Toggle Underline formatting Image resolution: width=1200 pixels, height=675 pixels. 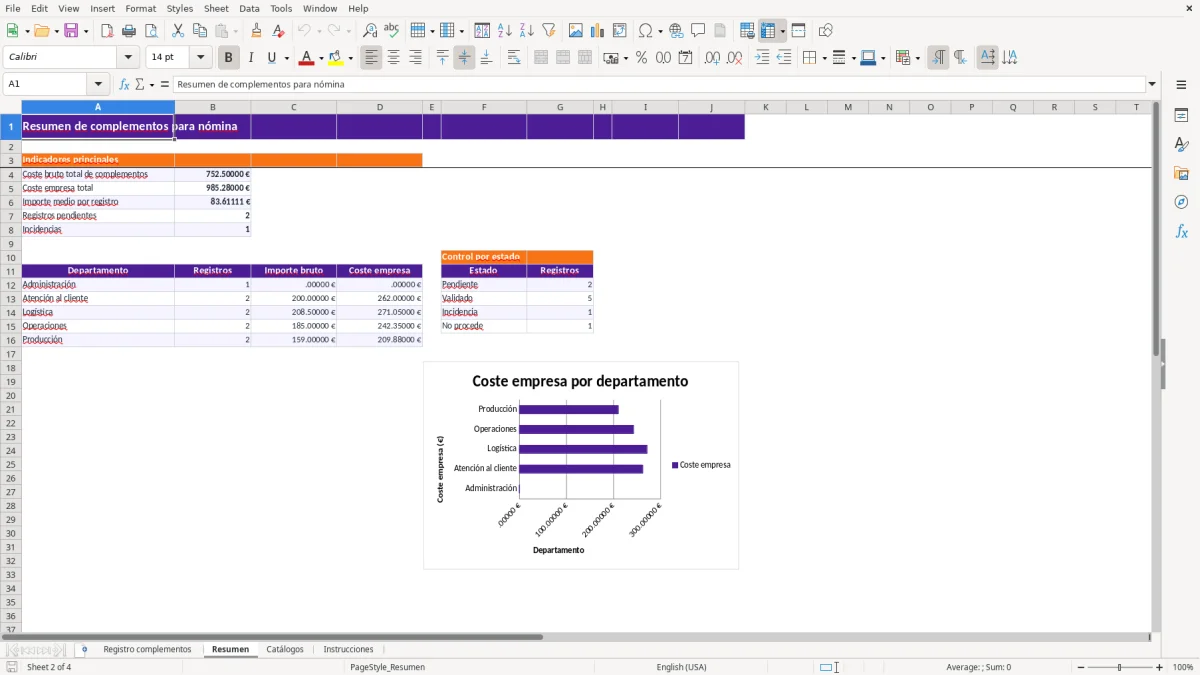271,58
